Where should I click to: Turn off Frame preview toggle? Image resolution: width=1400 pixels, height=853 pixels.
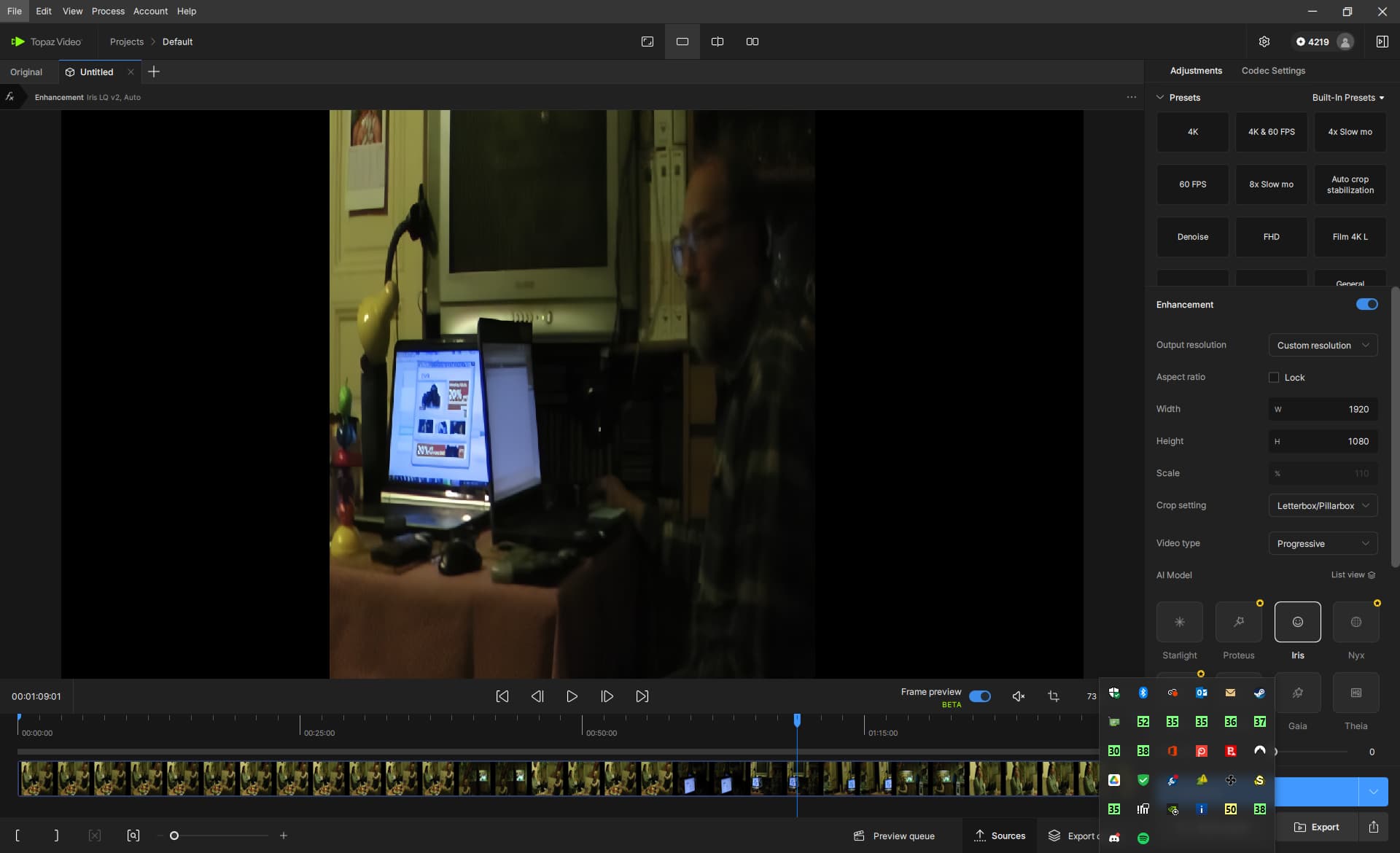click(979, 696)
